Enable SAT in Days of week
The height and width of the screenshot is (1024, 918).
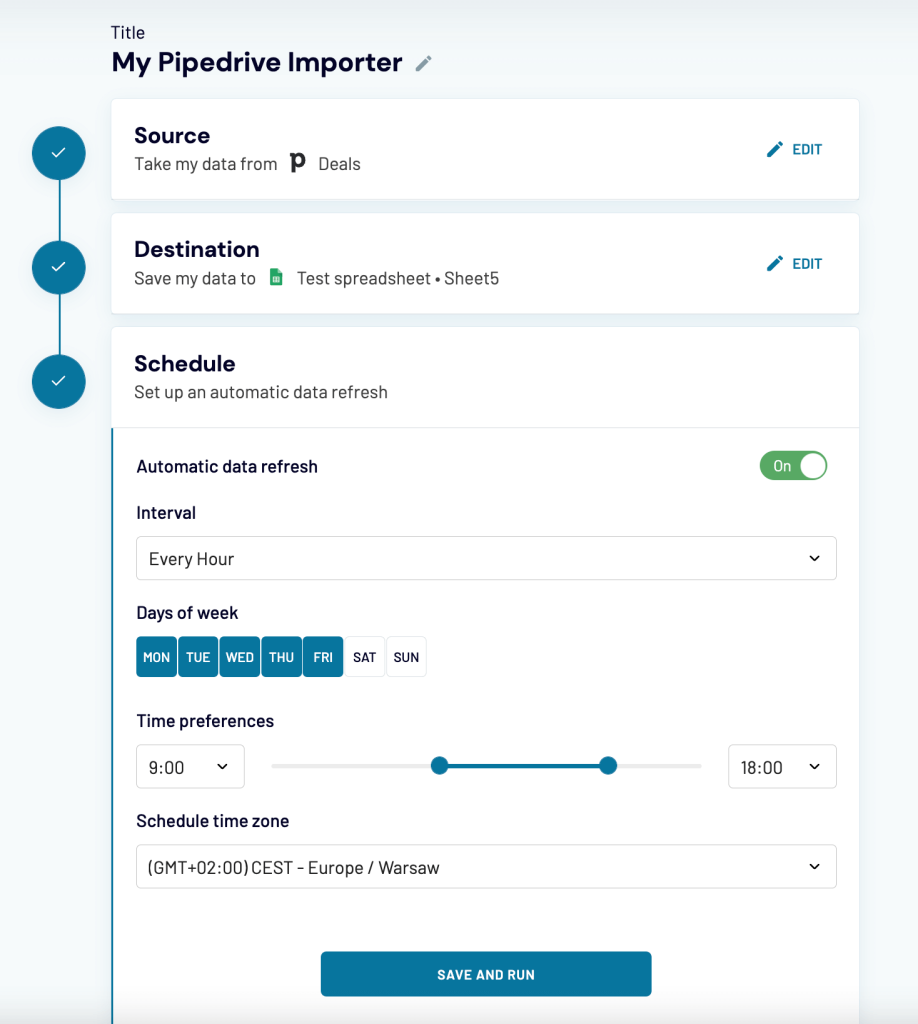click(x=364, y=657)
